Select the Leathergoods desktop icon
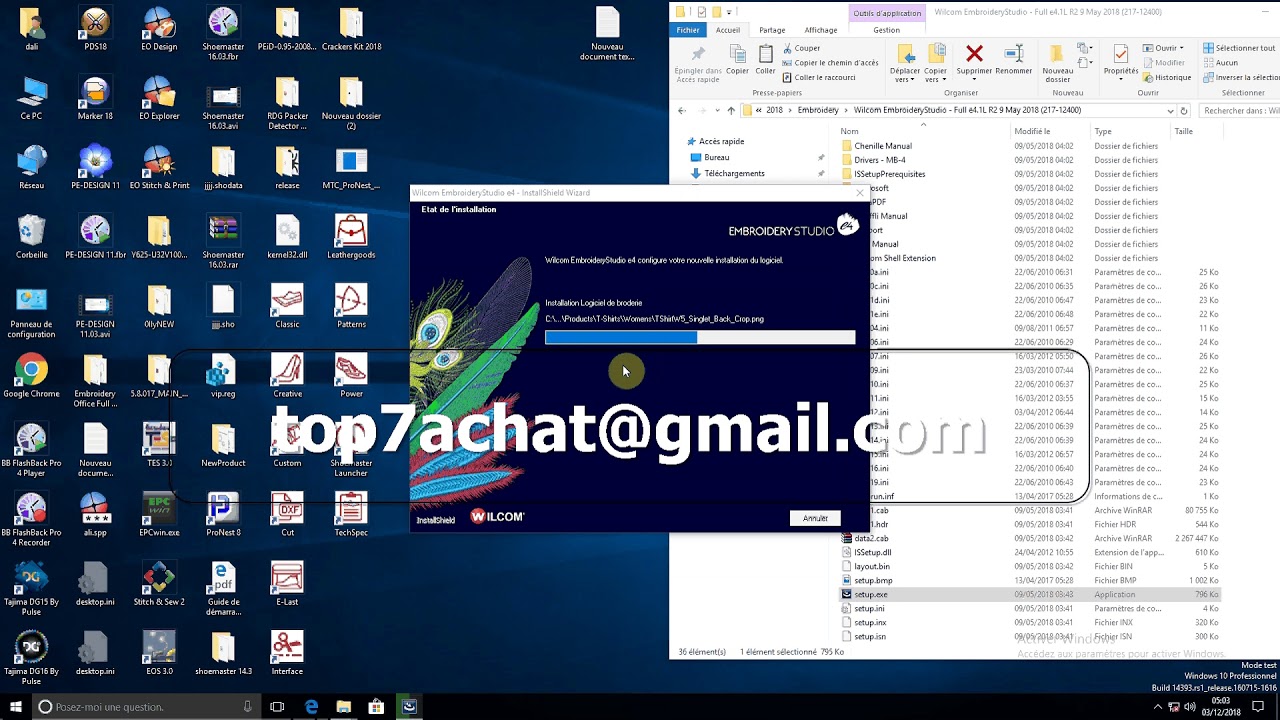The image size is (1280, 720). (351, 238)
